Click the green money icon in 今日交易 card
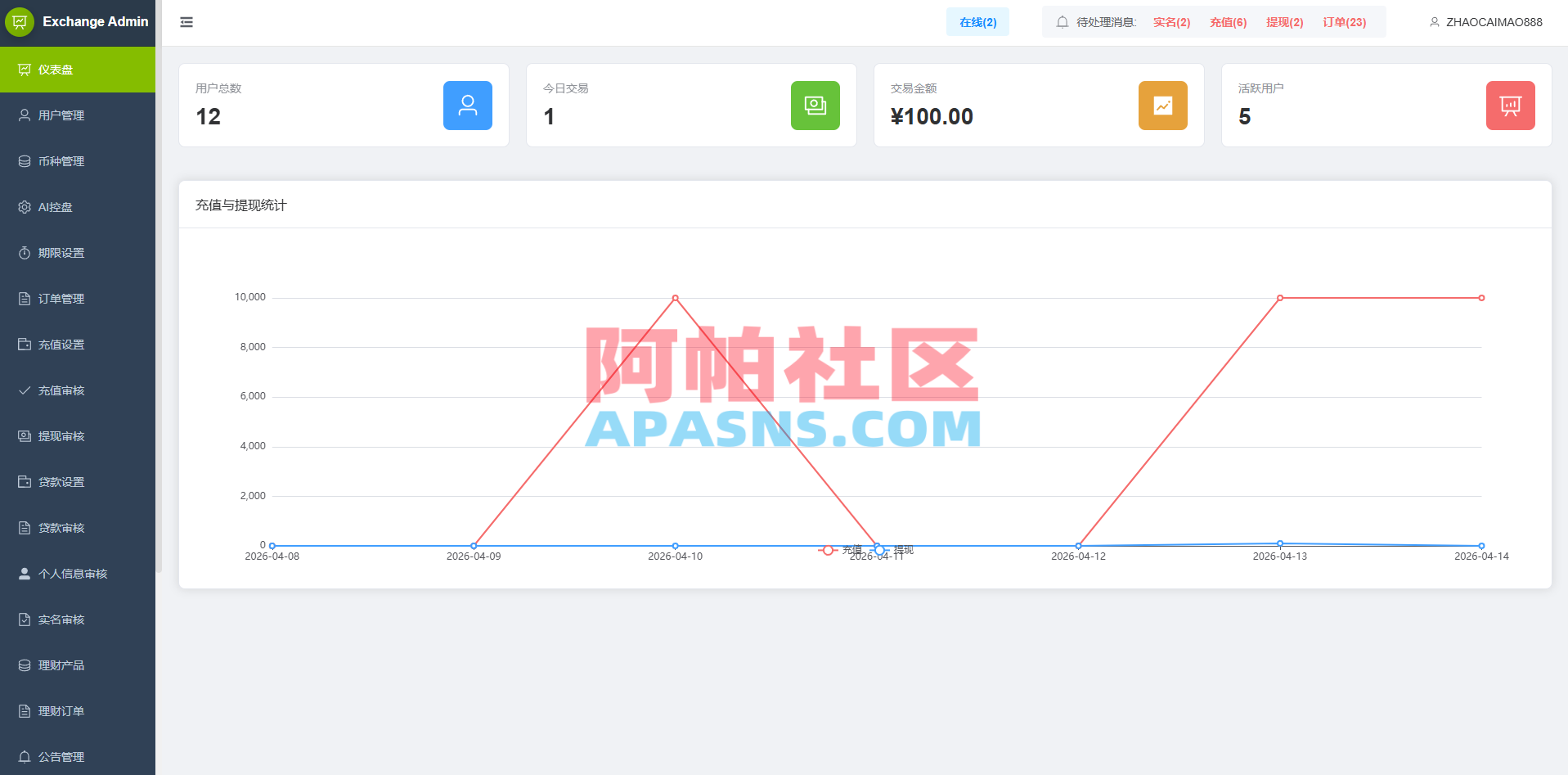1568x775 pixels. [815, 106]
